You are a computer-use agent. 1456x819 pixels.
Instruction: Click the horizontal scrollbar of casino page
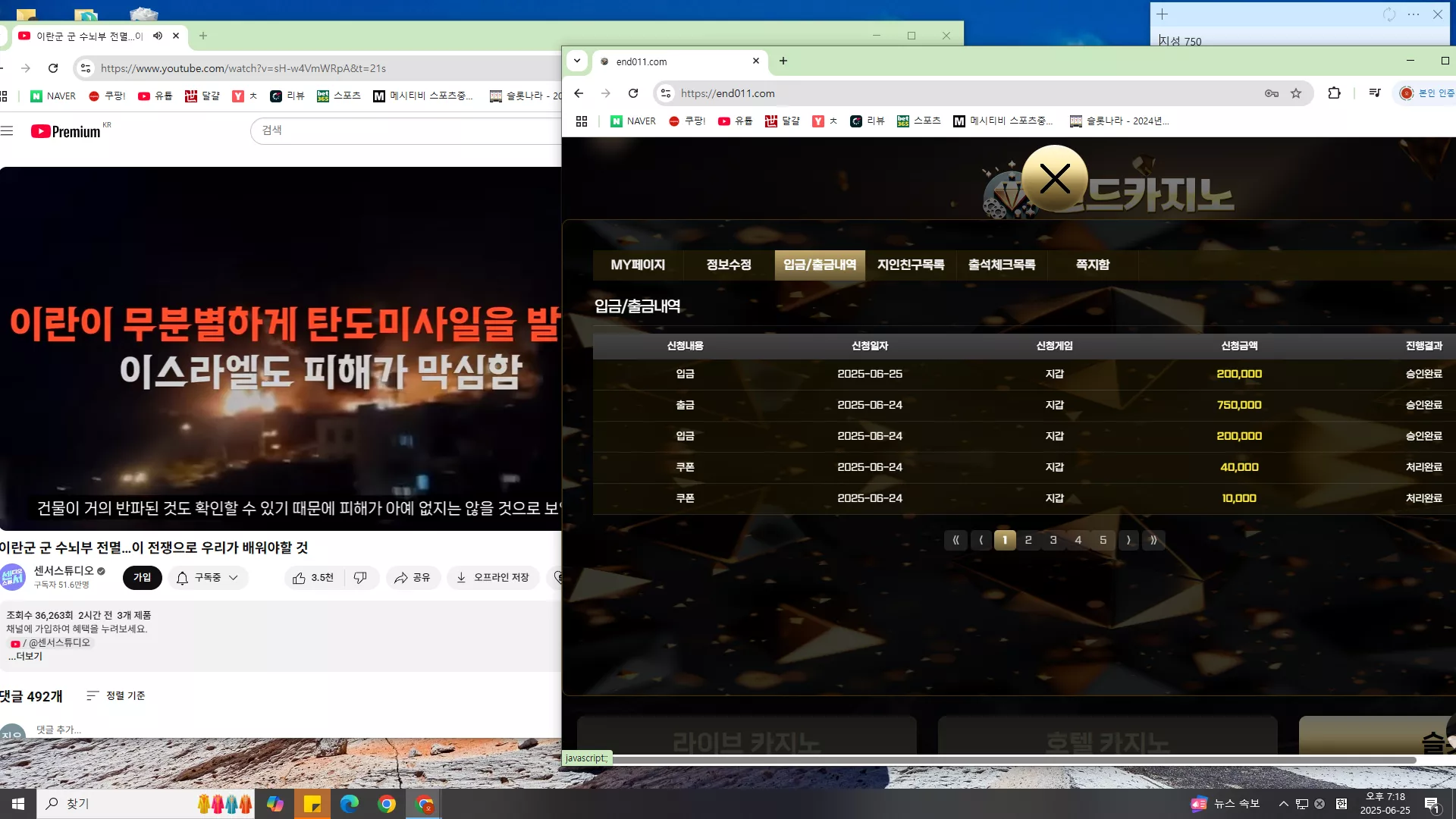coord(1014,760)
